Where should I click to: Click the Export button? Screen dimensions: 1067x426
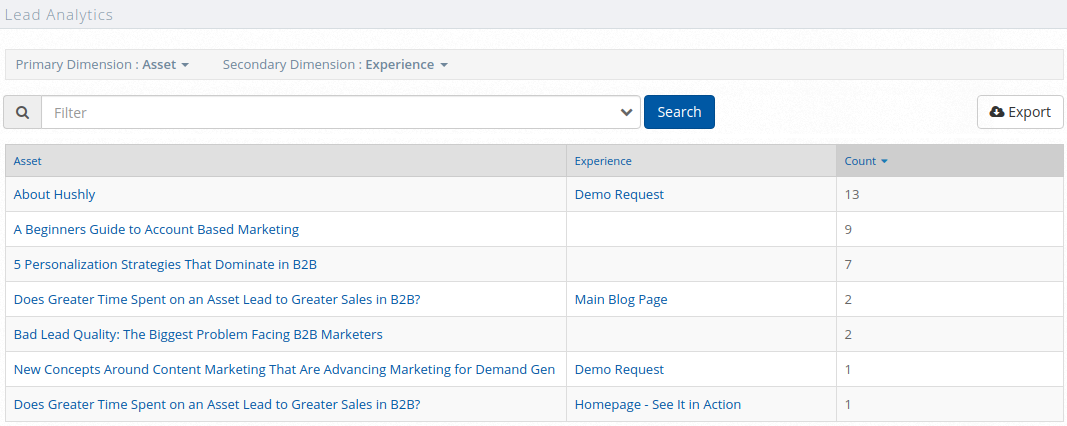click(1020, 112)
